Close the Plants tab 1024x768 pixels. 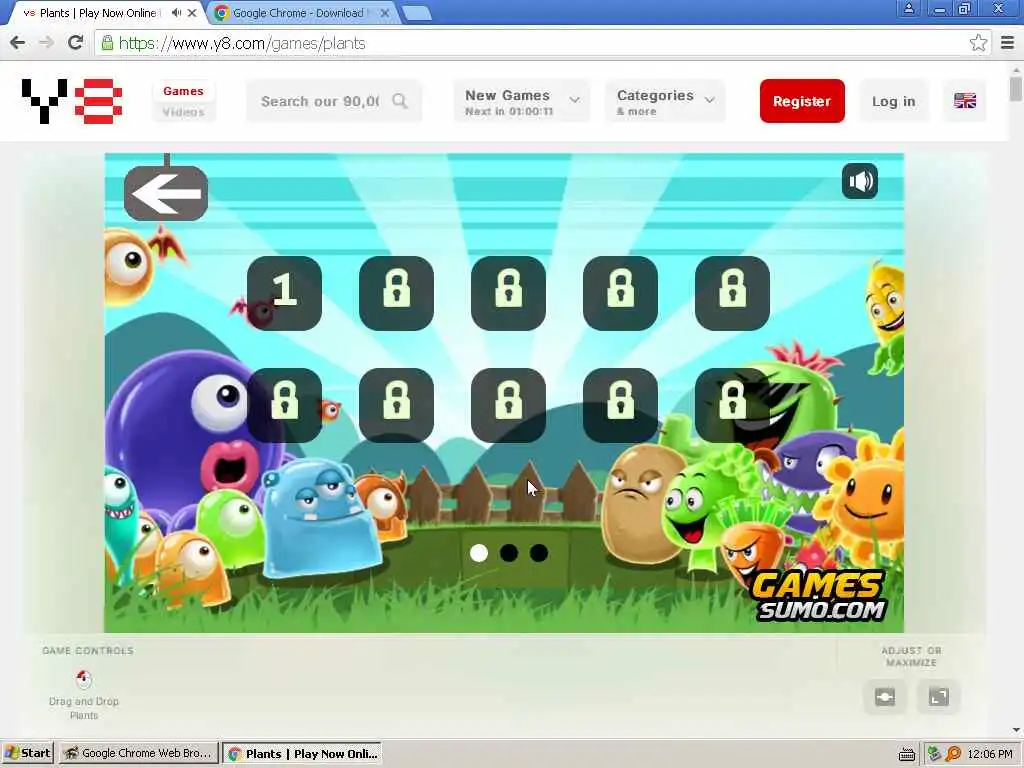(x=193, y=12)
